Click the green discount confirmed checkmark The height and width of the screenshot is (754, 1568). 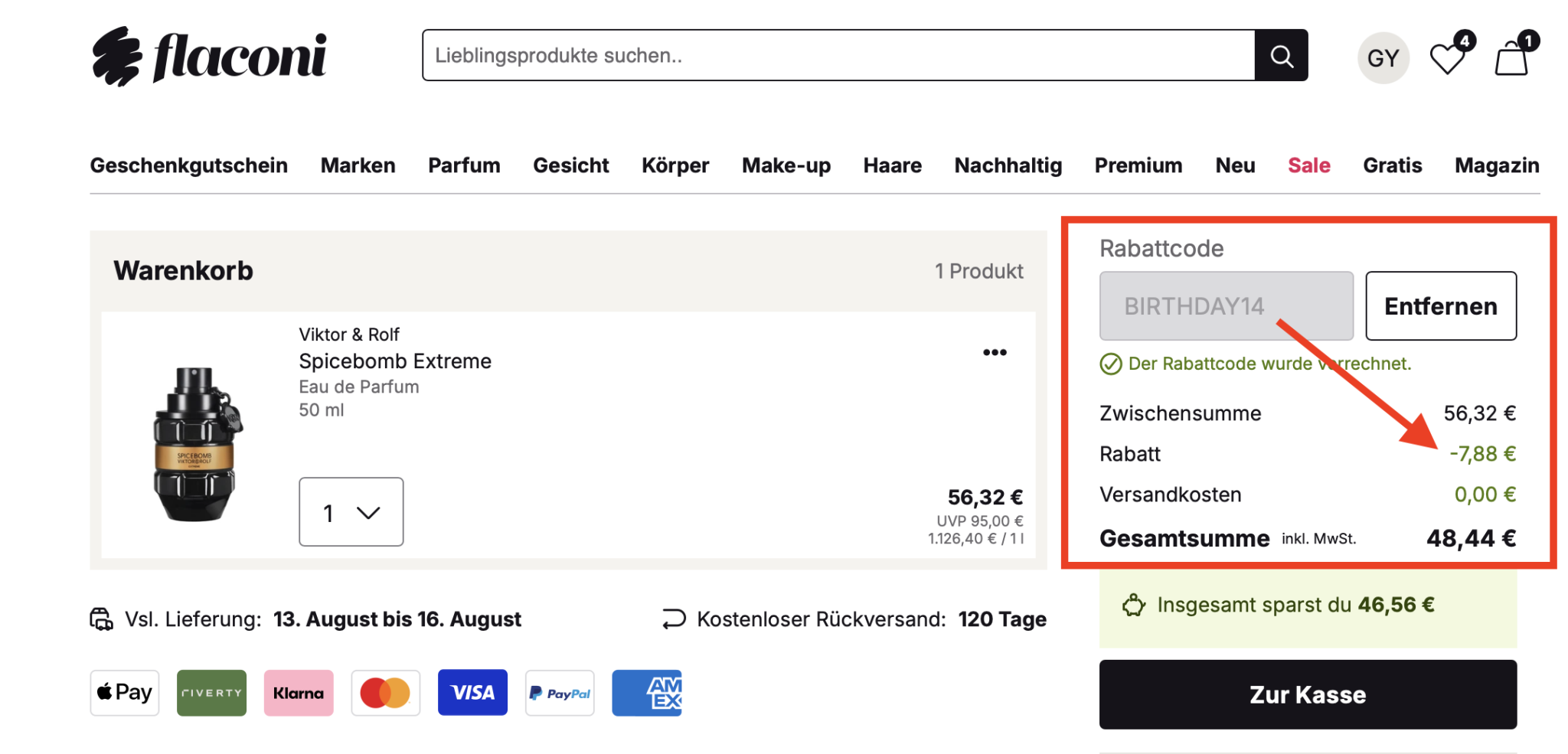point(1110,364)
